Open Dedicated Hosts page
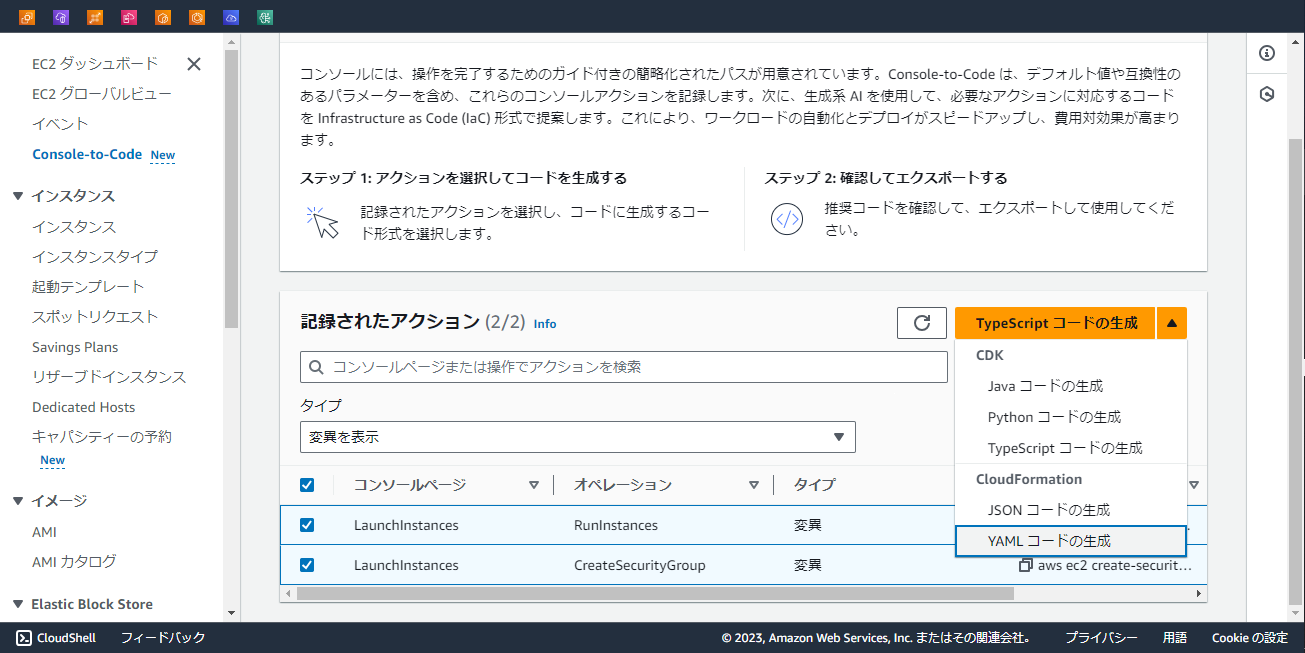Image resolution: width=1305 pixels, height=653 pixels. (x=83, y=407)
